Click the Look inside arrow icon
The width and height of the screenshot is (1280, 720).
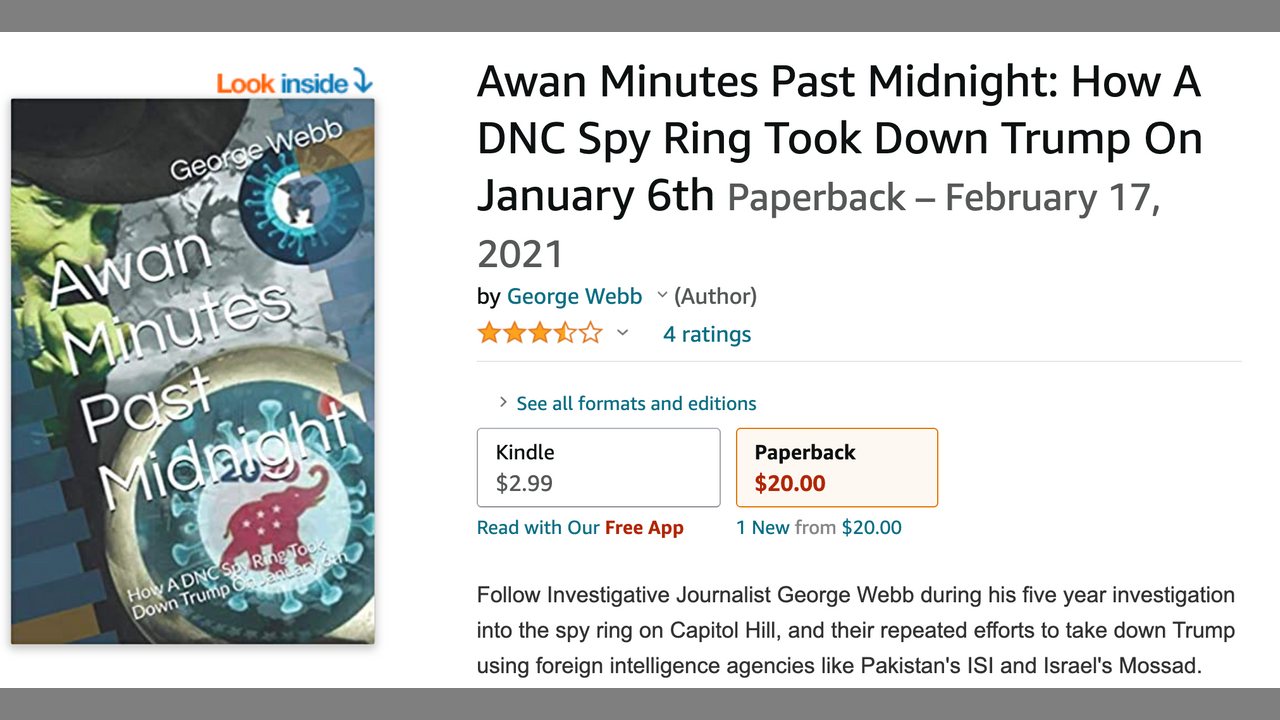[x=363, y=82]
